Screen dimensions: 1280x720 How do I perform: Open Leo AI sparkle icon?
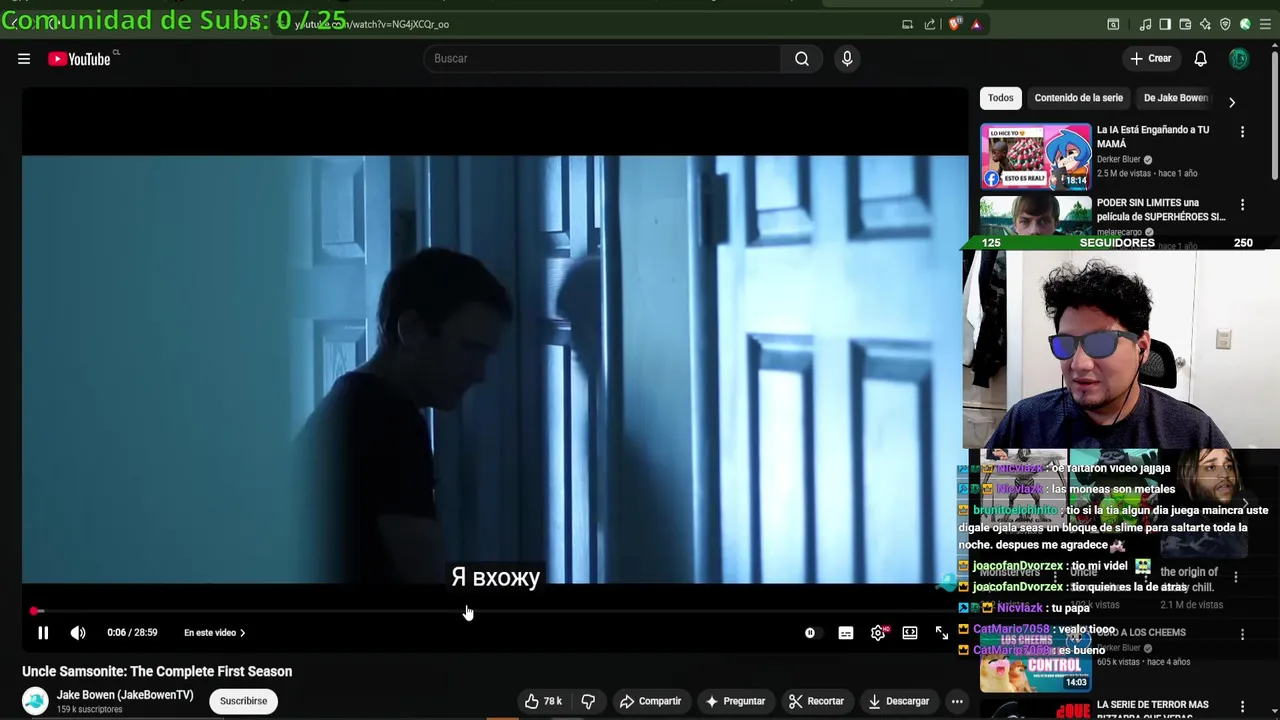tap(1205, 24)
